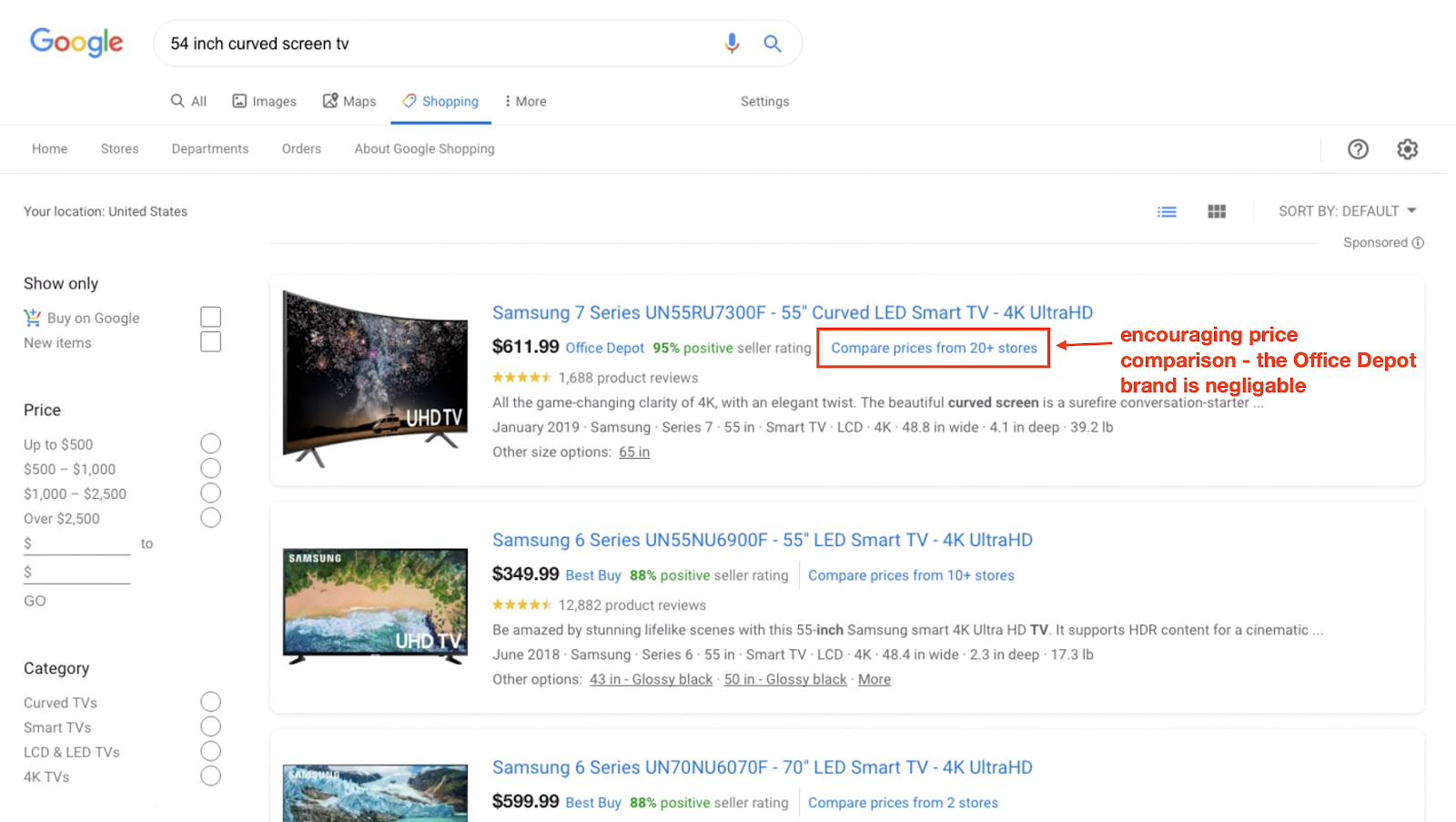Screen dimensions: 1456x822
Task: Open Samsung 6 Series UN55NU6900F product title
Action: pyautogui.click(x=763, y=540)
